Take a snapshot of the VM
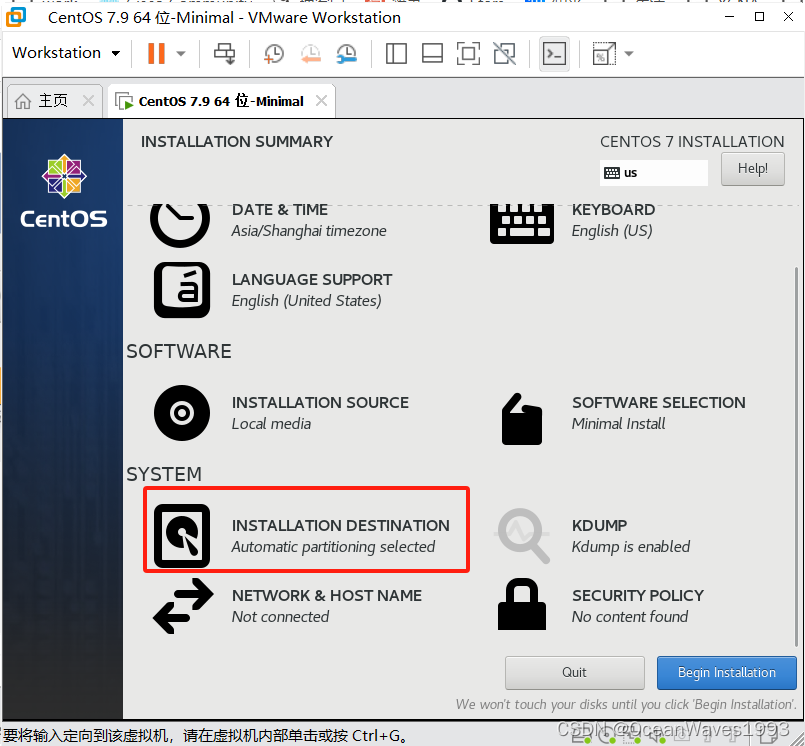This screenshot has height=746, width=805. (274, 53)
